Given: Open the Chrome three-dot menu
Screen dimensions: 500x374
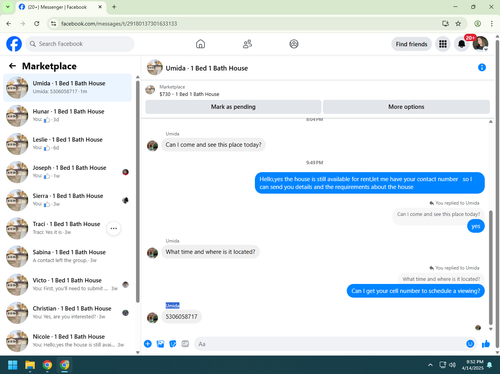Looking at the screenshot, I should (492, 24).
